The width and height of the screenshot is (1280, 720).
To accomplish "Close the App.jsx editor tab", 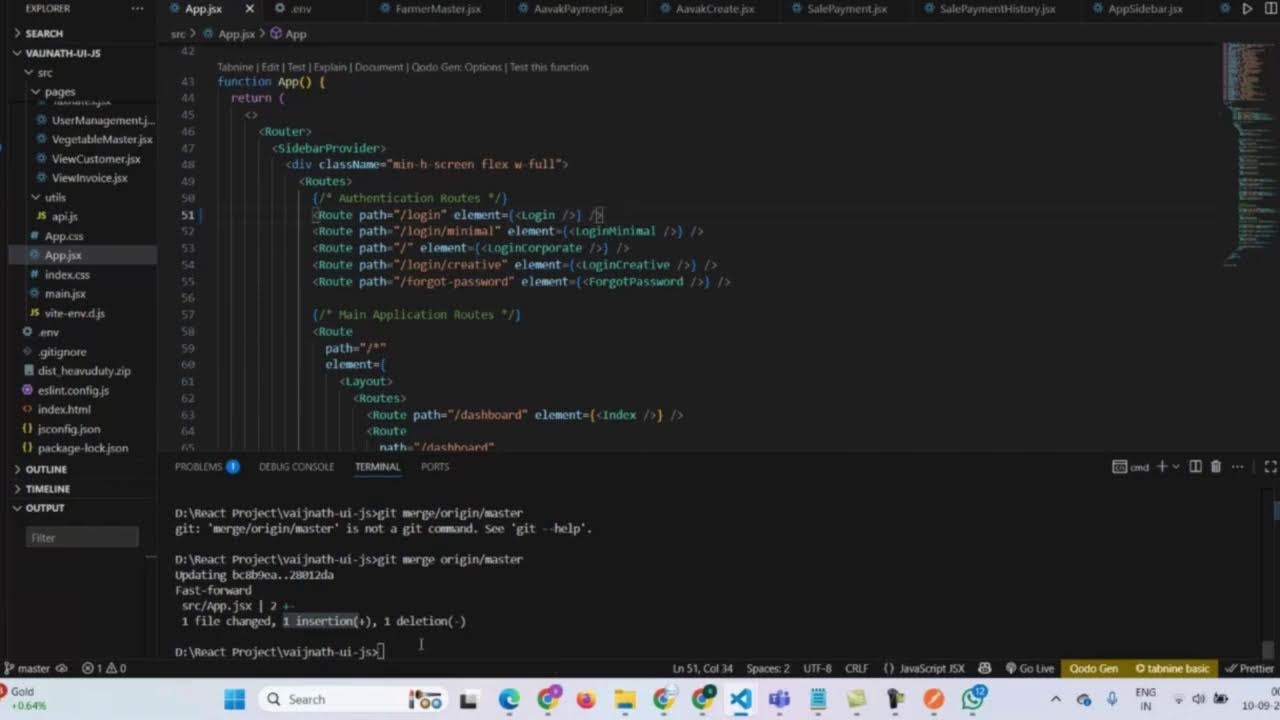I will (250, 9).
